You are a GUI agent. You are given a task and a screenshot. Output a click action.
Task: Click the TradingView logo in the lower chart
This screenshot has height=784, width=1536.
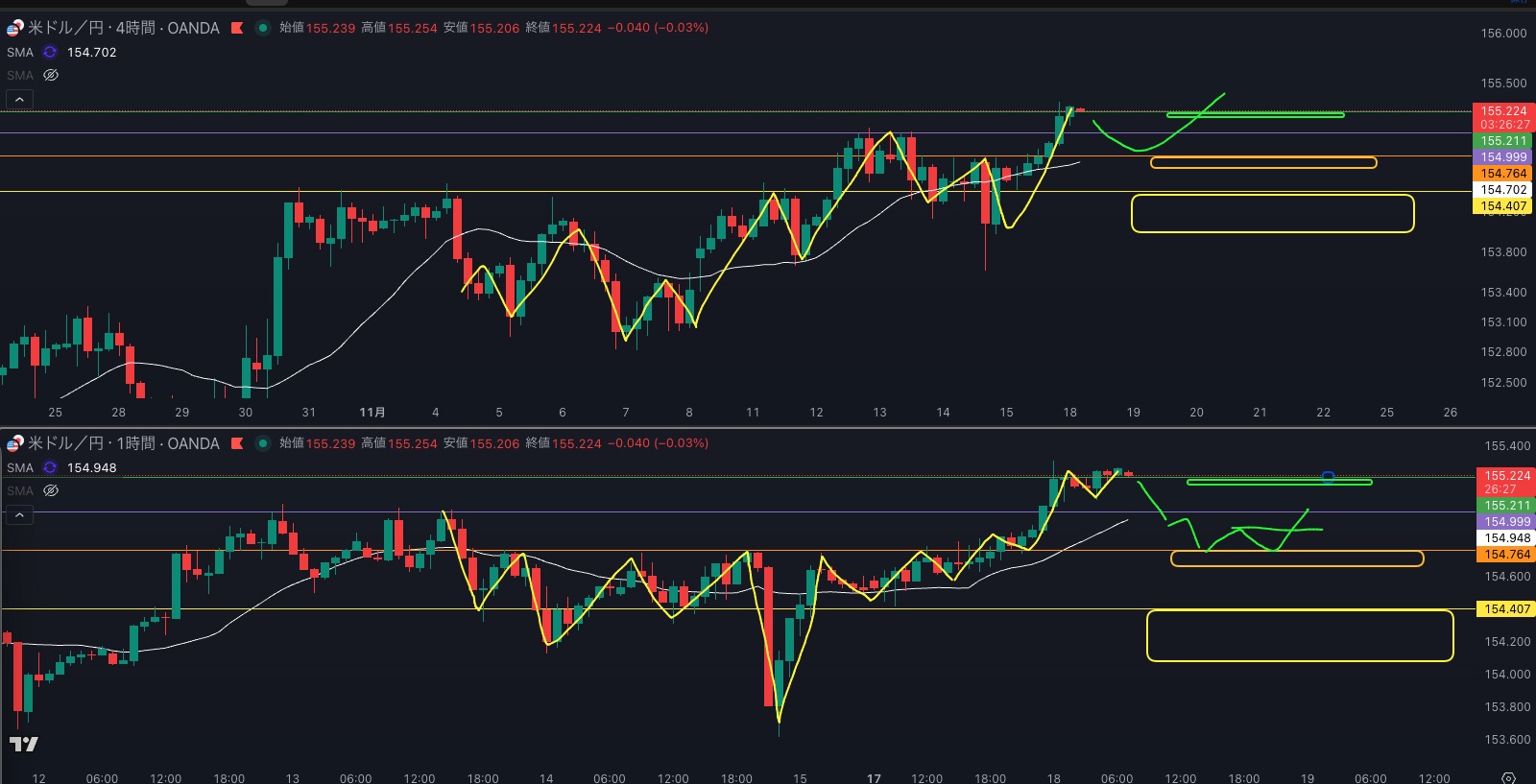pyautogui.click(x=24, y=744)
